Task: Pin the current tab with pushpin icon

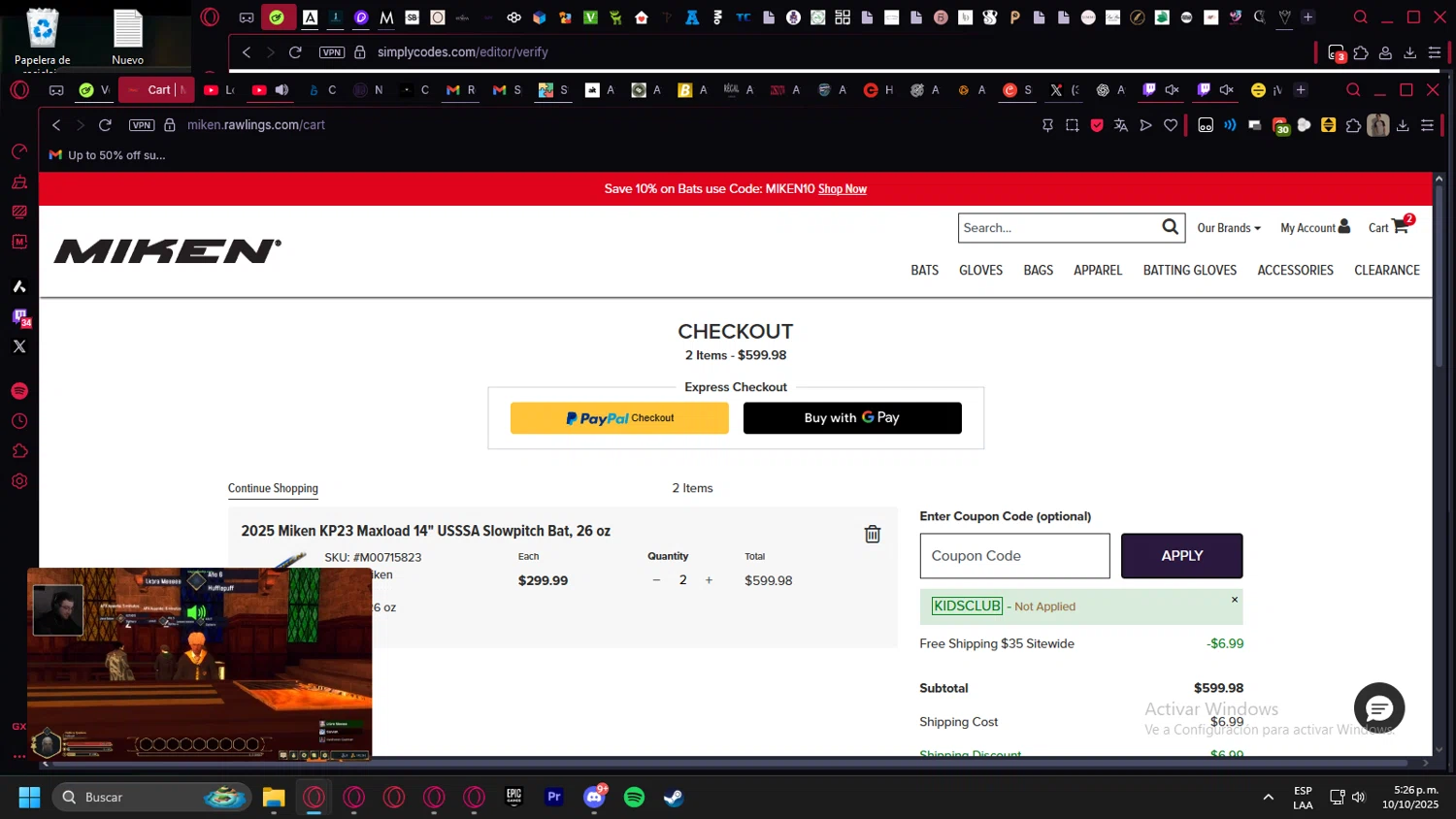Action: [x=1047, y=125]
